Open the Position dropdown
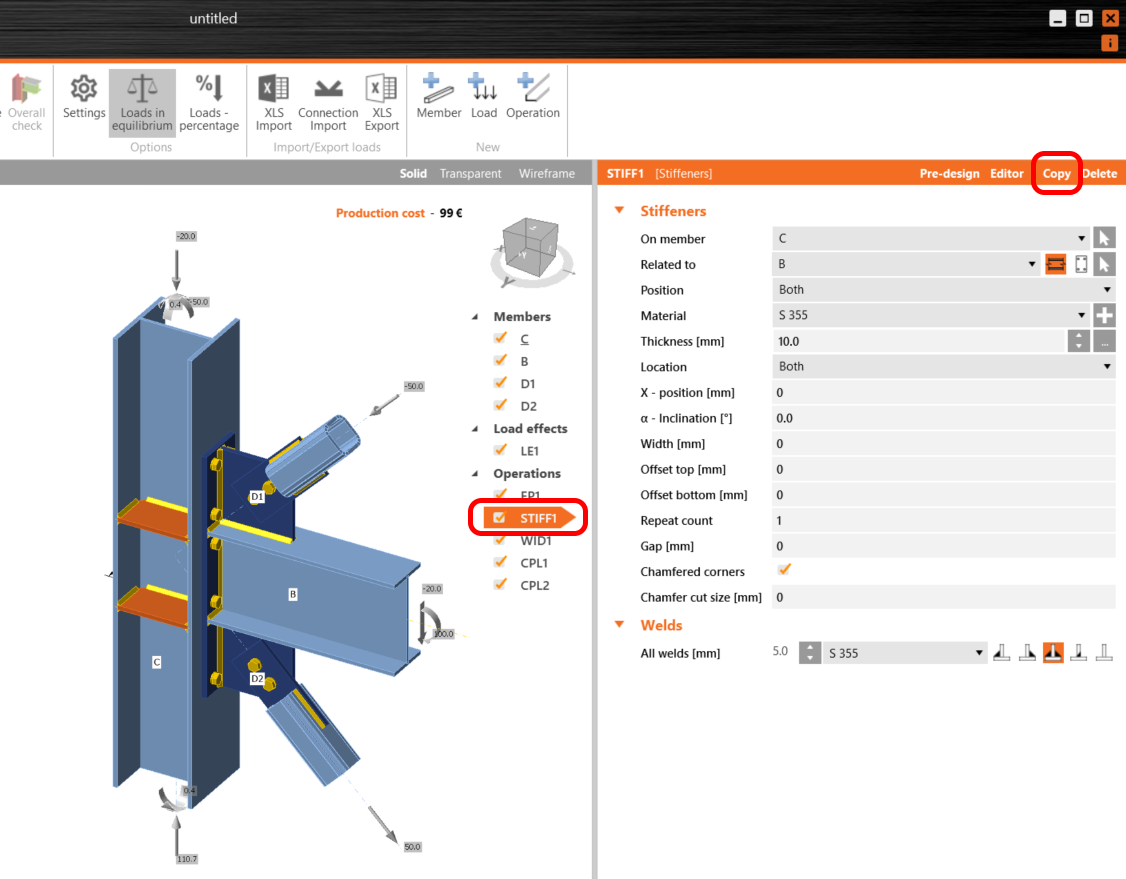The image size is (1126, 879). tap(1107, 289)
